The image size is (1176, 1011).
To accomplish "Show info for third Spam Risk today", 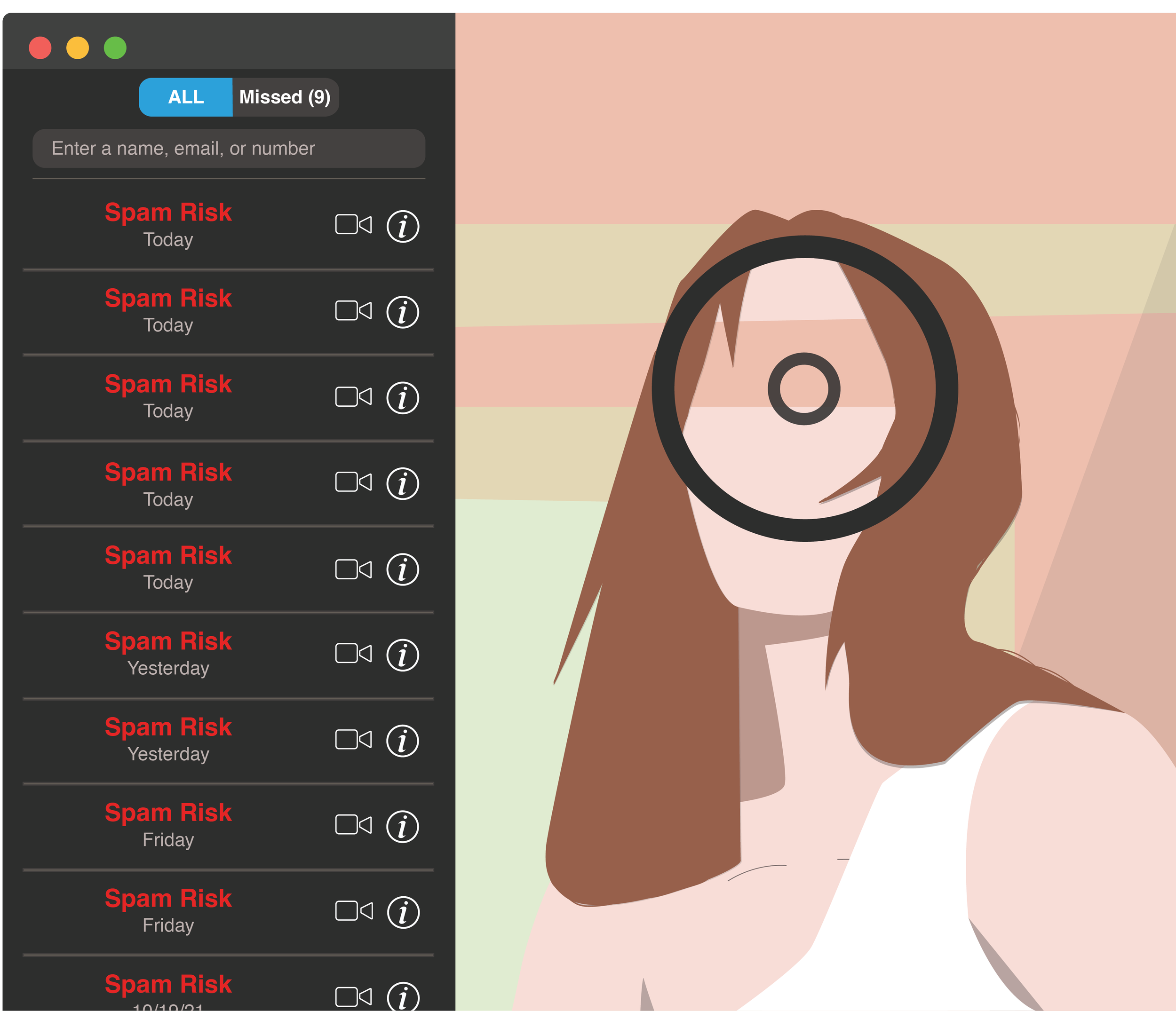I will tap(402, 398).
